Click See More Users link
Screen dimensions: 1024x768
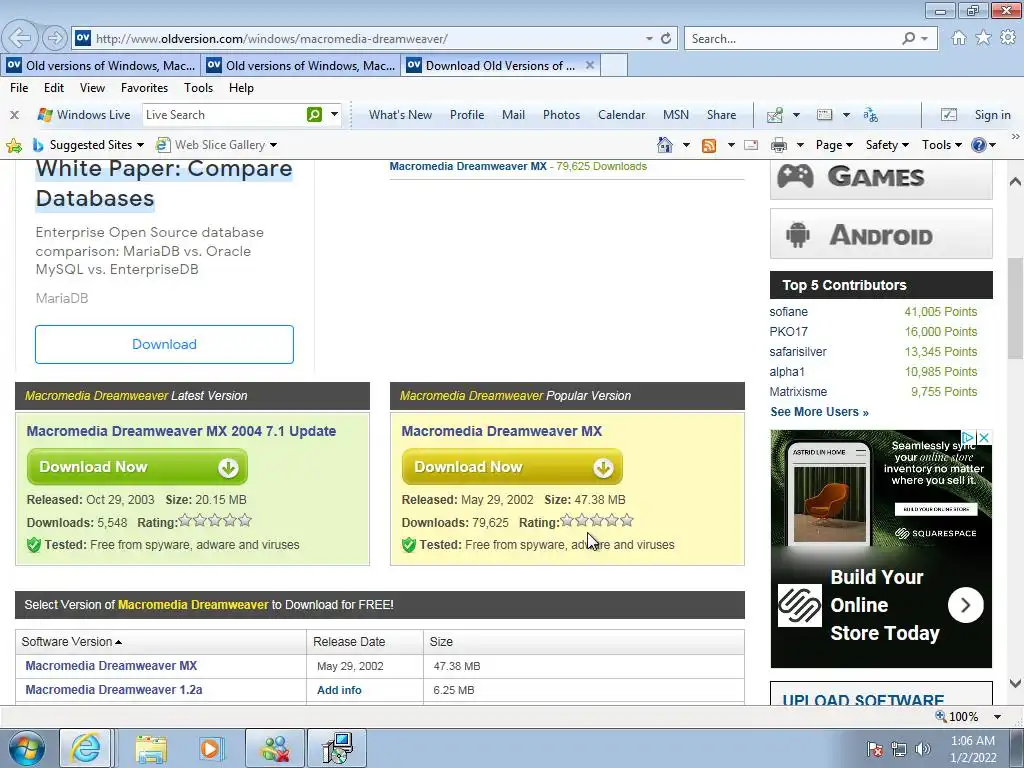click(819, 412)
